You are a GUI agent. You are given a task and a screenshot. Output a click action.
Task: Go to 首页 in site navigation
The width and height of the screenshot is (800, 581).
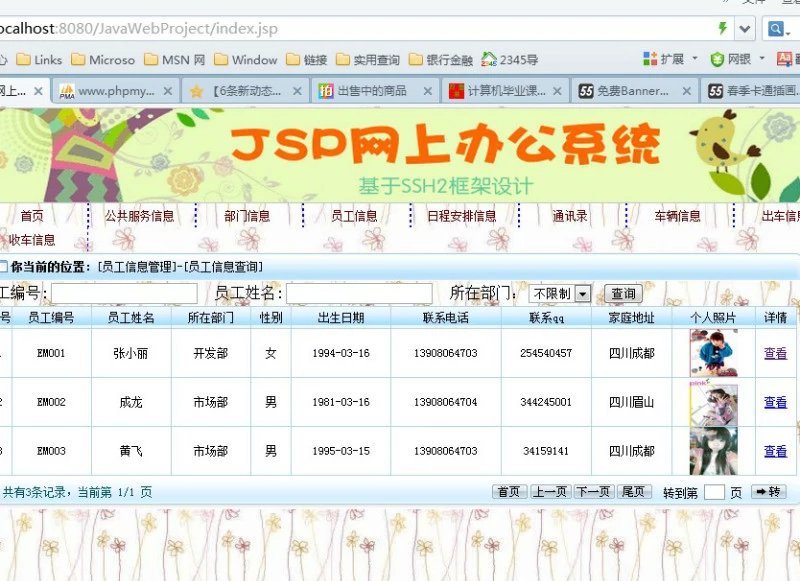[32, 216]
